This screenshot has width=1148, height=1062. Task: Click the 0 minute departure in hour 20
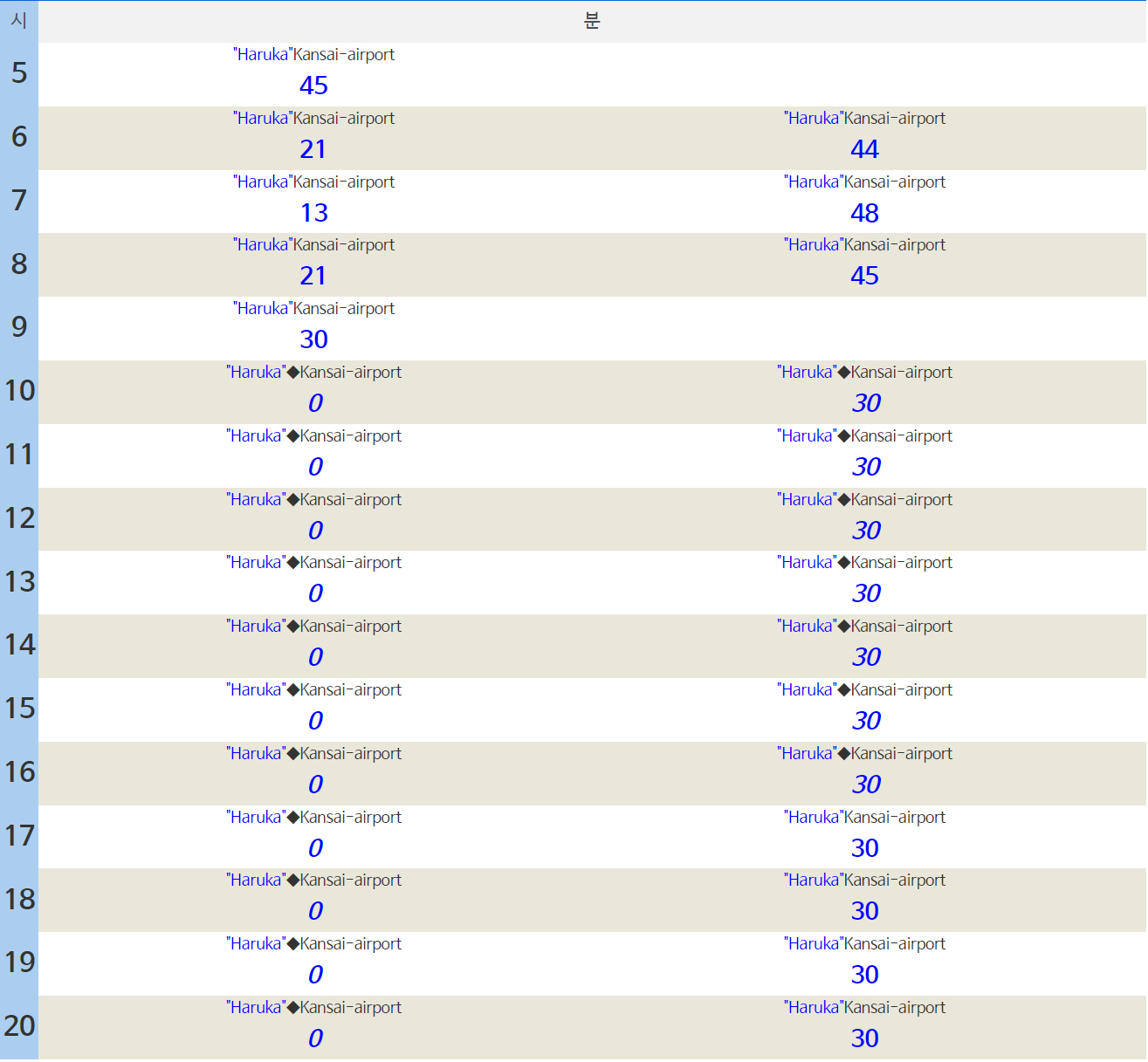315,1038
